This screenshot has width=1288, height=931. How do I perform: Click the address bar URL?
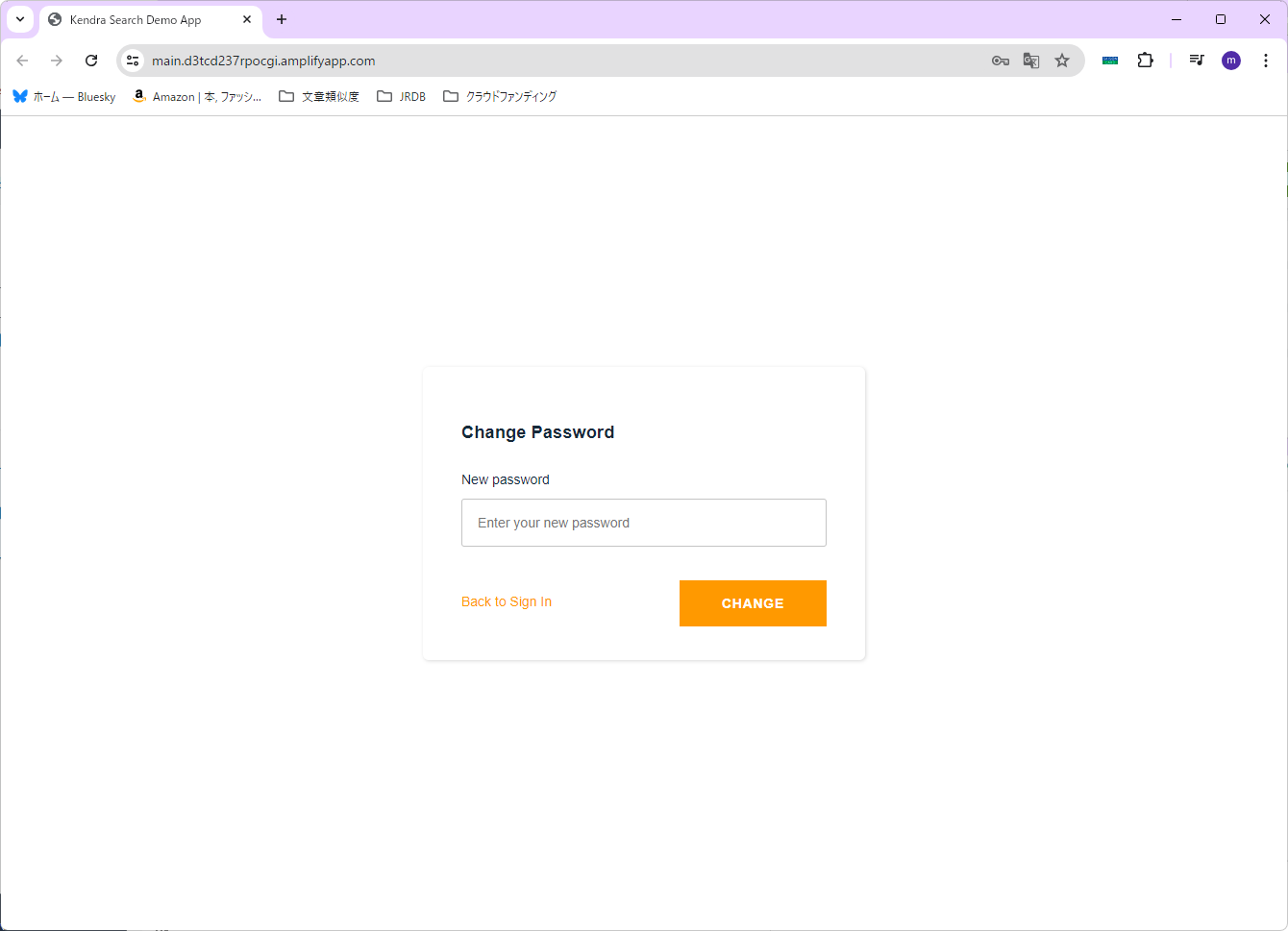(x=263, y=61)
